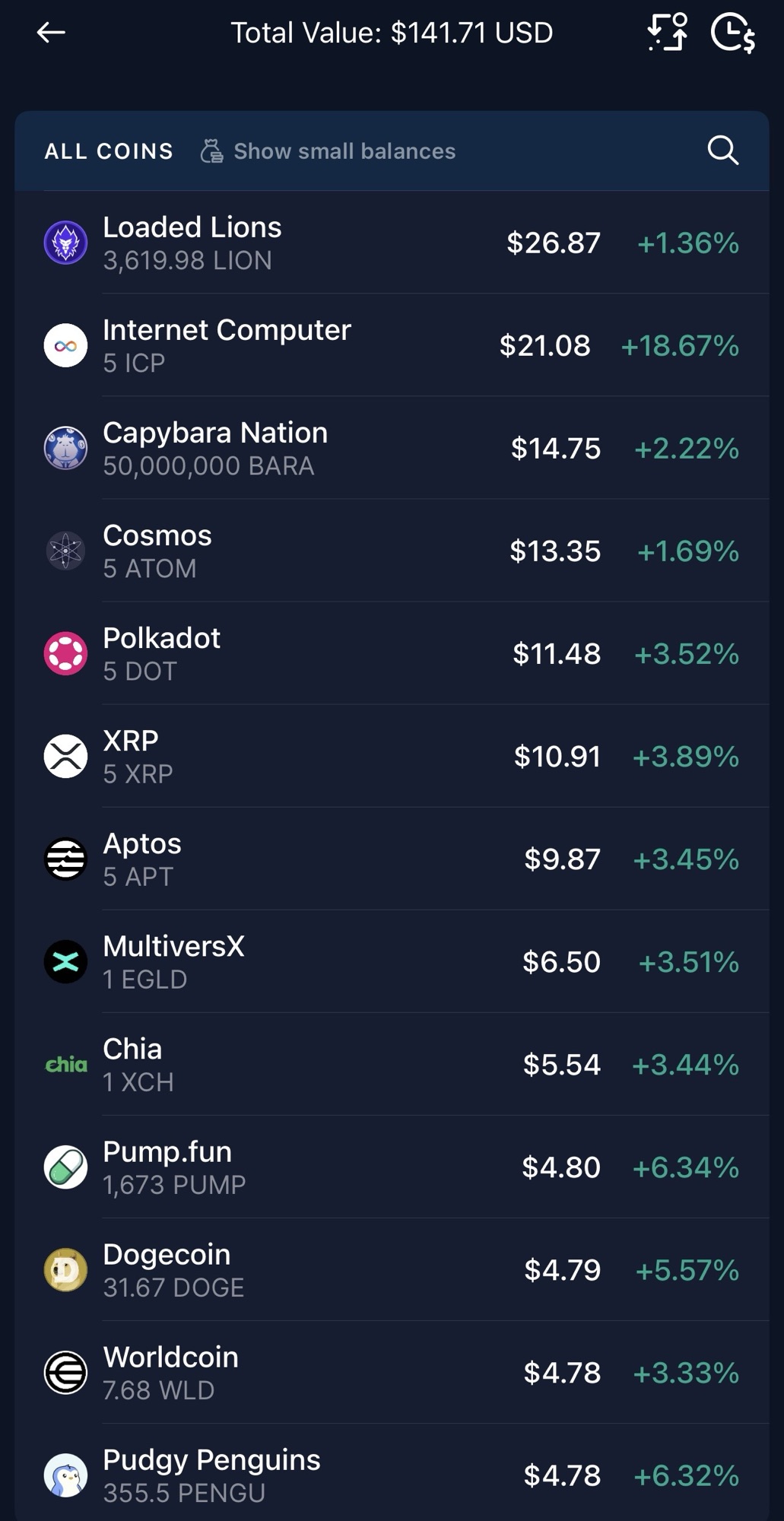Tap the Pudgy Penguins penguin icon
784x1521 pixels.
point(66,1475)
